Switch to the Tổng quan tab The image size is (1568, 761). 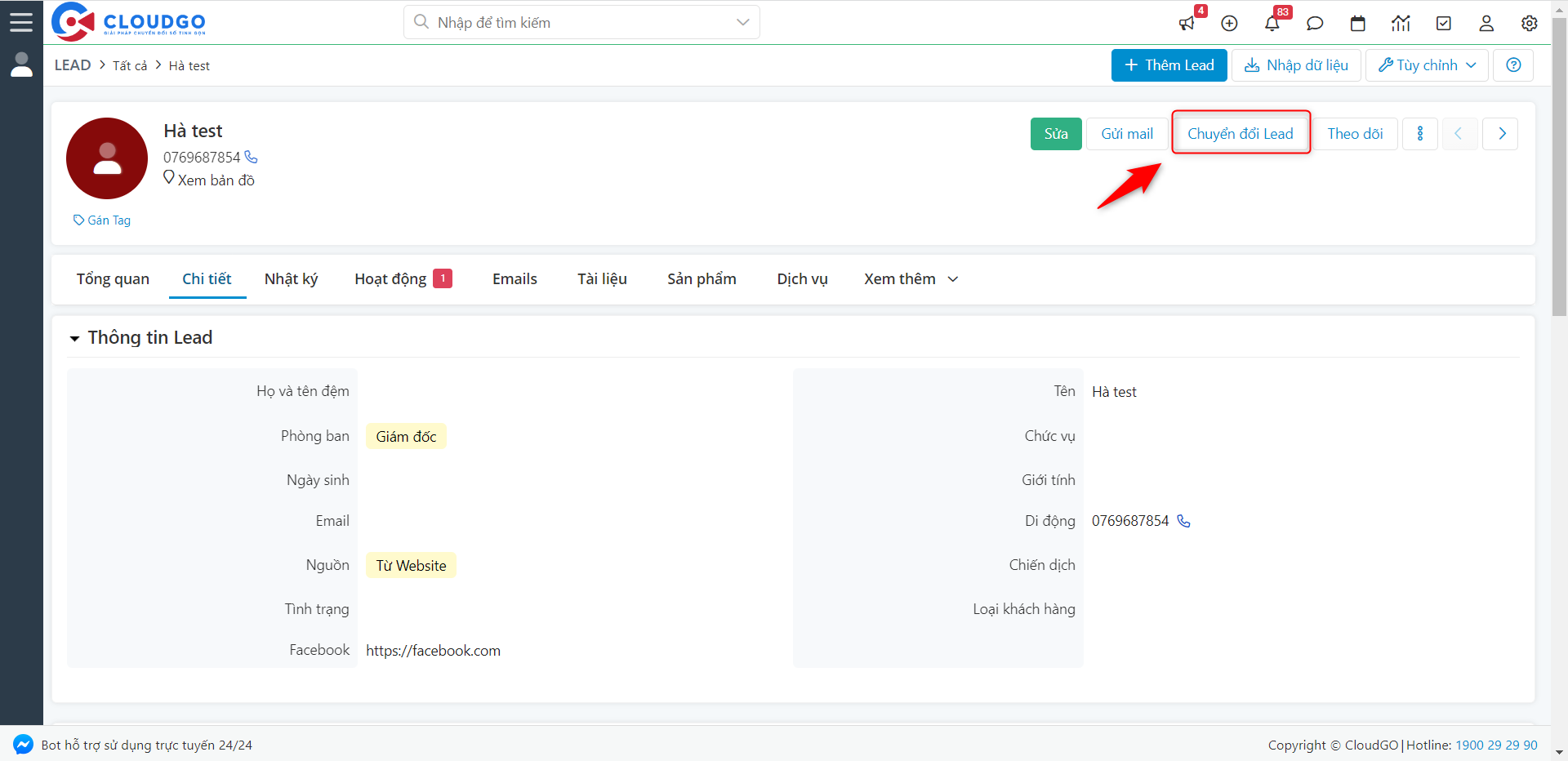[x=113, y=279]
